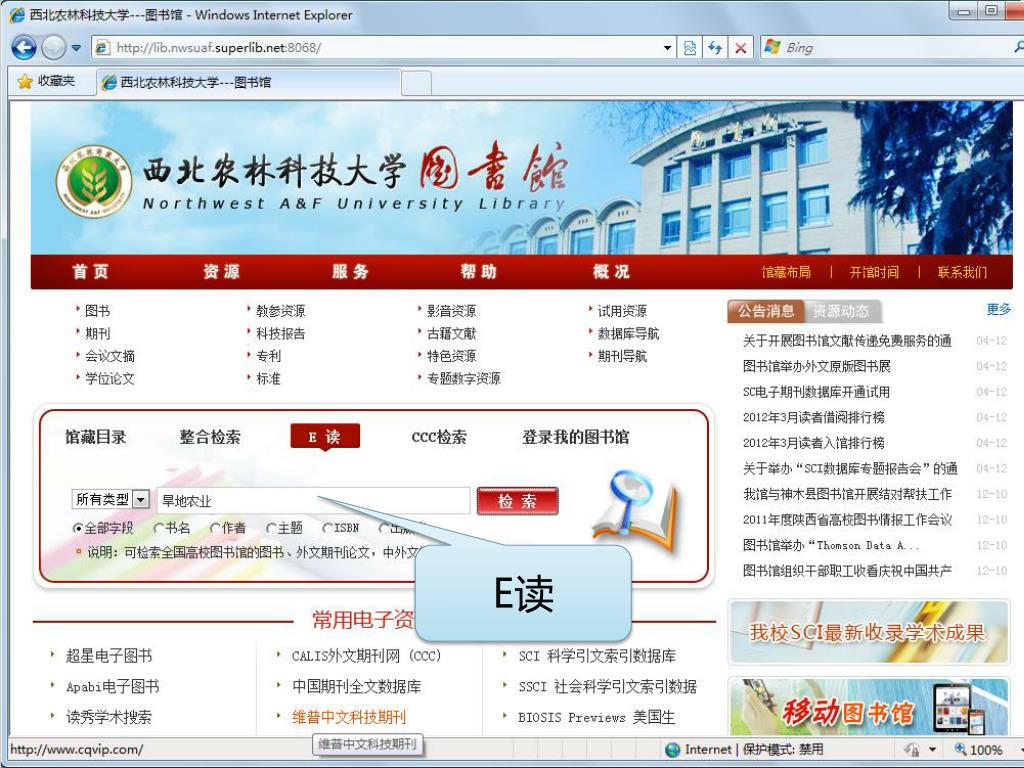Select the 西北农林科技大学---图书馆 browser tab
This screenshot has height=768, width=1024.
pos(248,82)
